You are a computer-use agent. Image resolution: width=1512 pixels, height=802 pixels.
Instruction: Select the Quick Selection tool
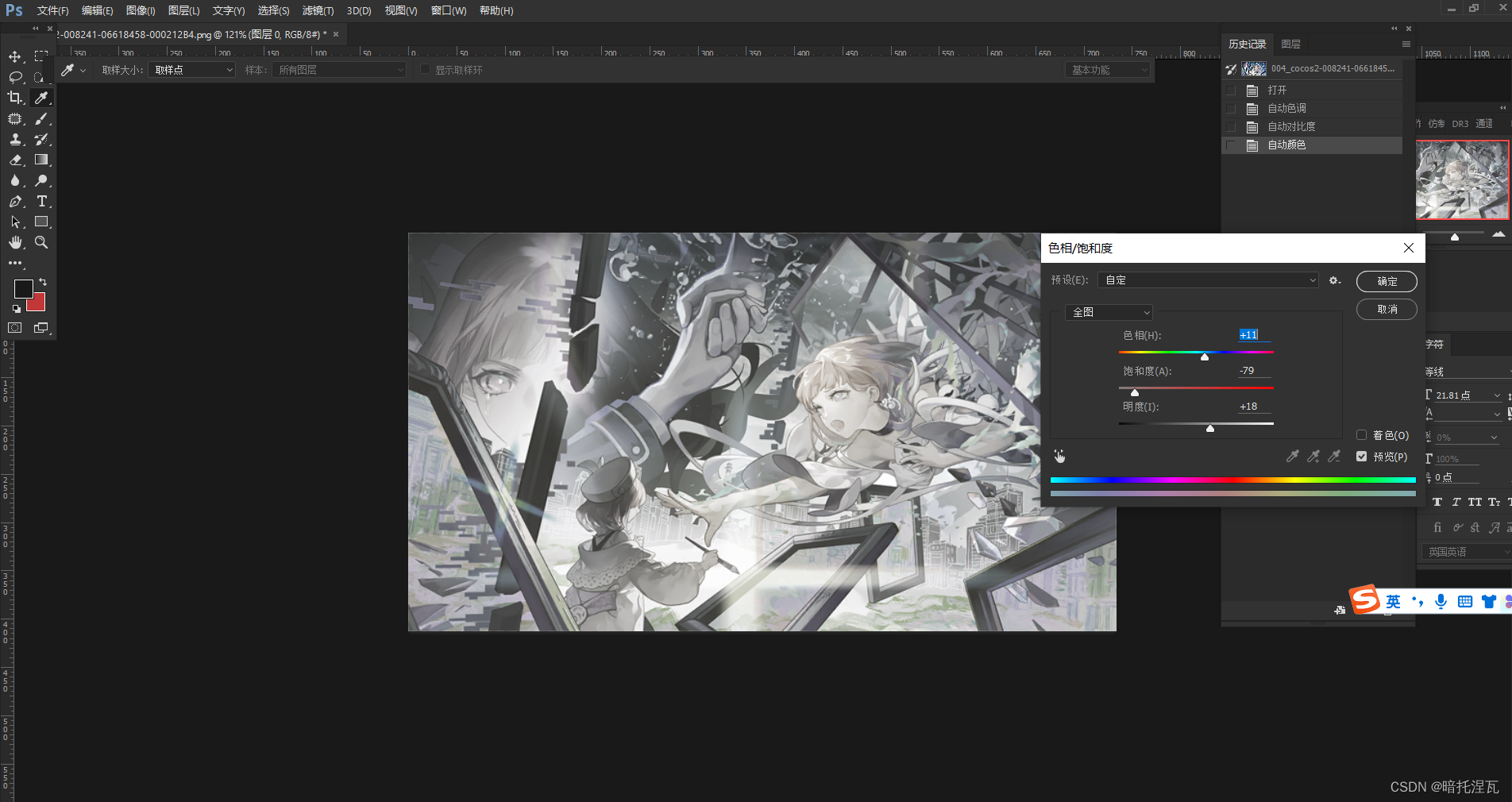tap(41, 77)
